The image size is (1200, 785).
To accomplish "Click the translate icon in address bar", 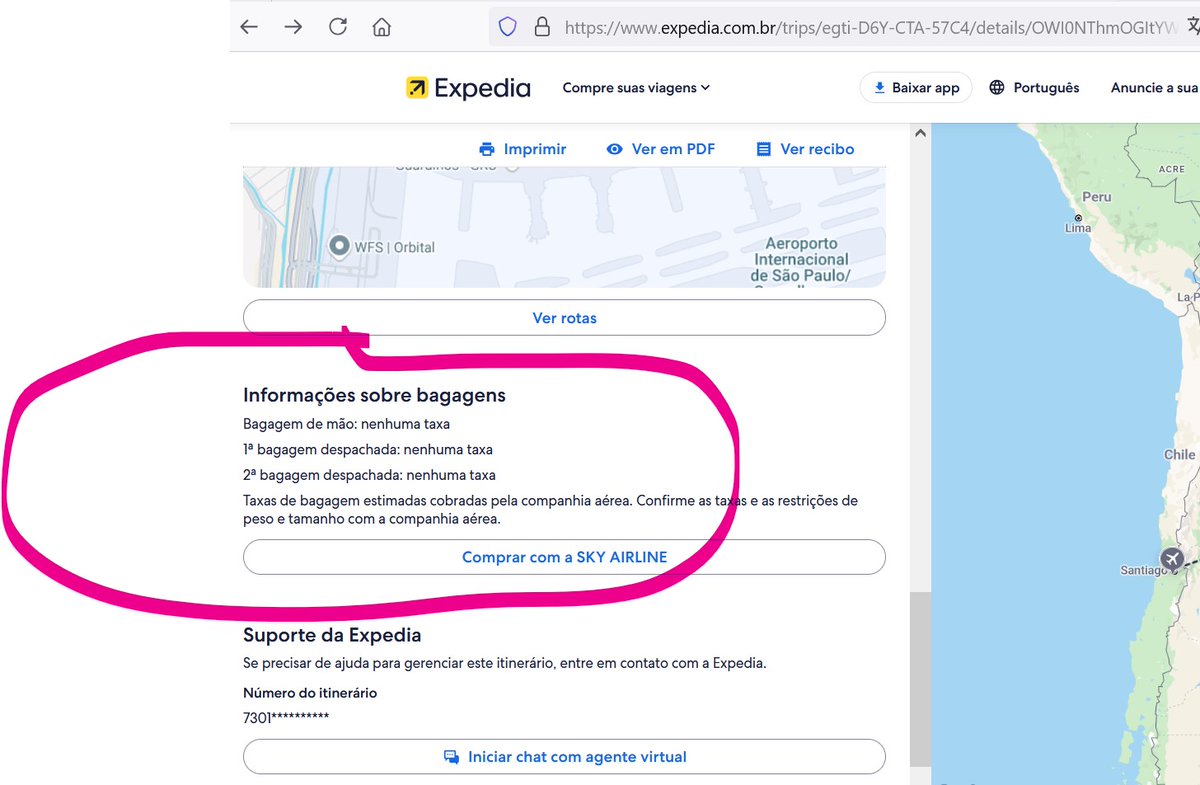I will (x=1192, y=27).
